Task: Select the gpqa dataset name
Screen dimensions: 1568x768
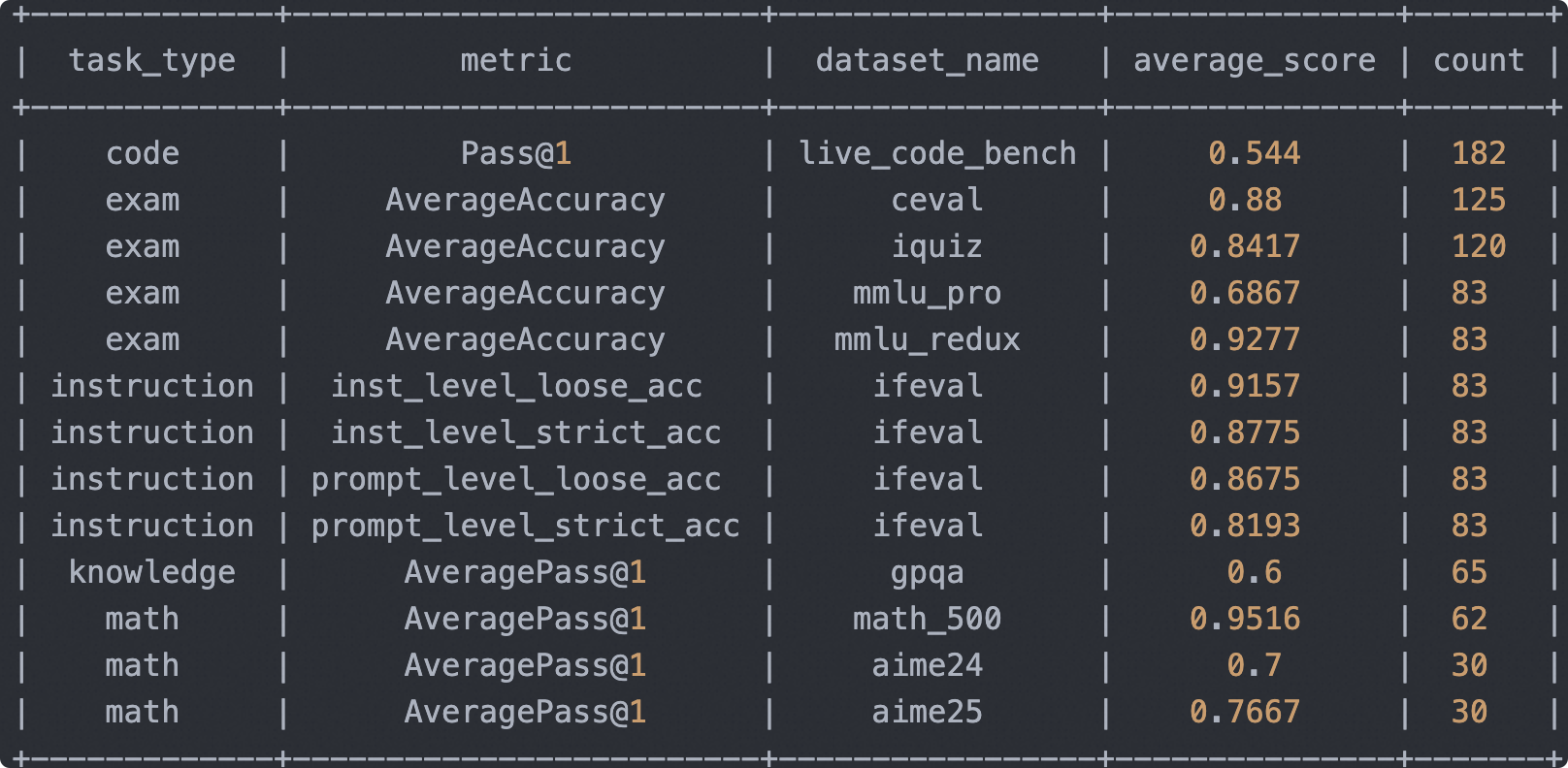Action: tap(927, 573)
